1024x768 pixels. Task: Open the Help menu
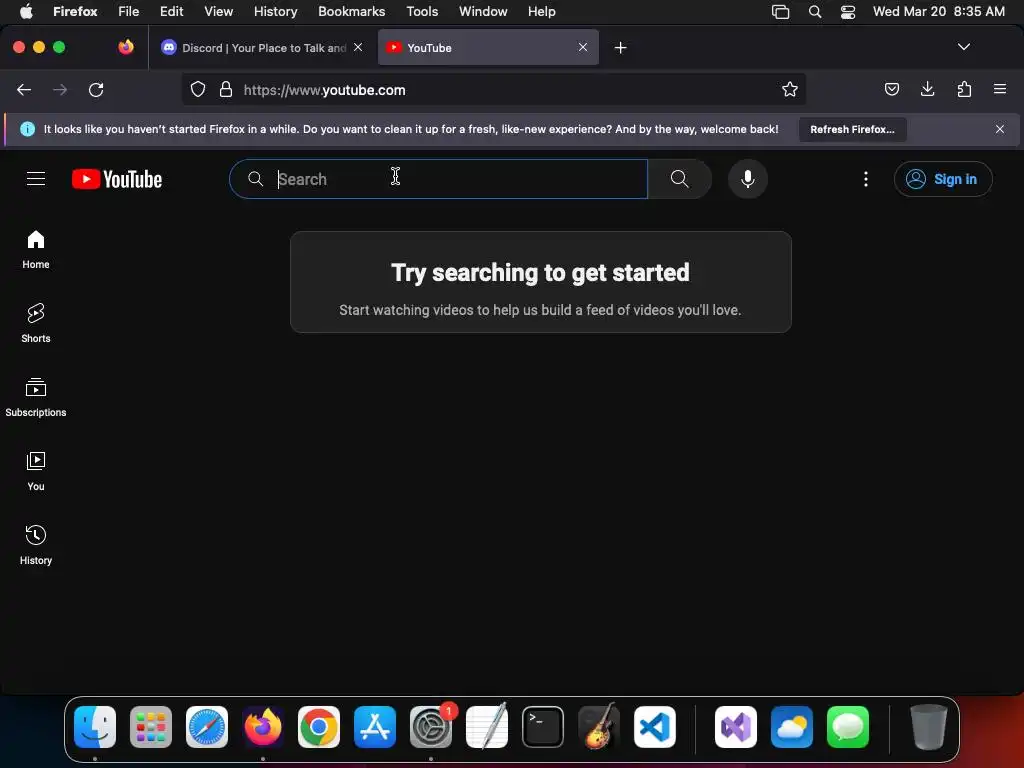click(541, 11)
